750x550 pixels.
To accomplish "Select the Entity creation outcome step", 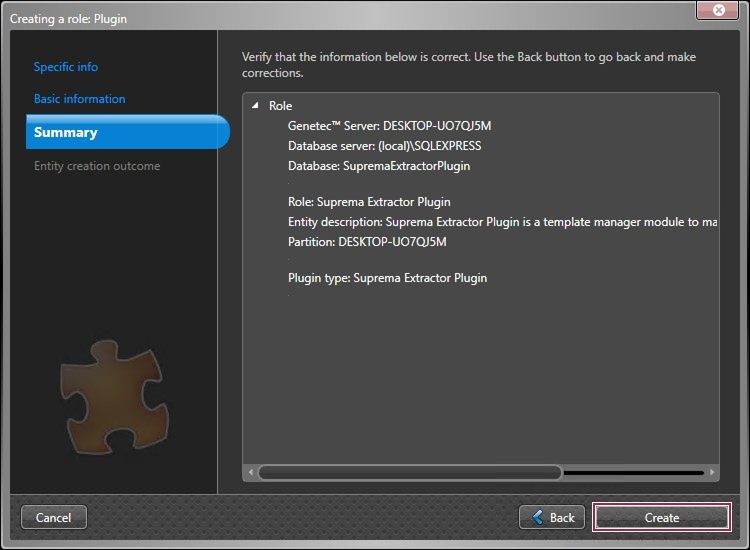I will pos(97,166).
